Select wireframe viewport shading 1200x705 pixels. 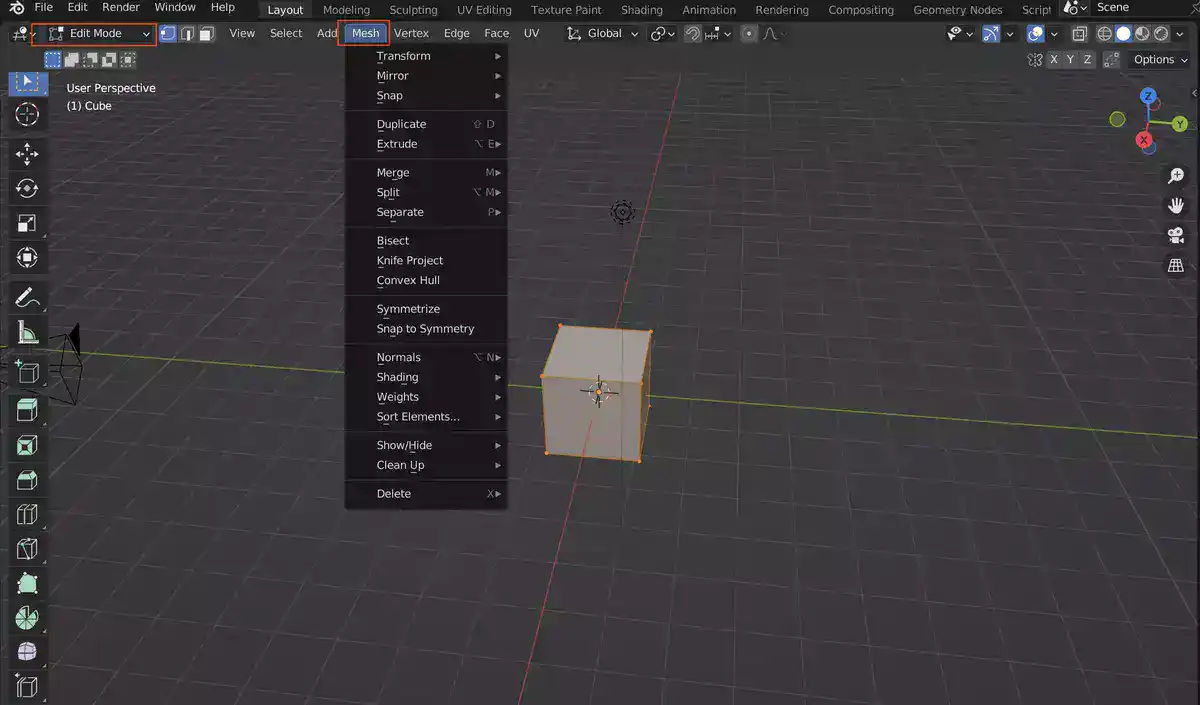1104,33
